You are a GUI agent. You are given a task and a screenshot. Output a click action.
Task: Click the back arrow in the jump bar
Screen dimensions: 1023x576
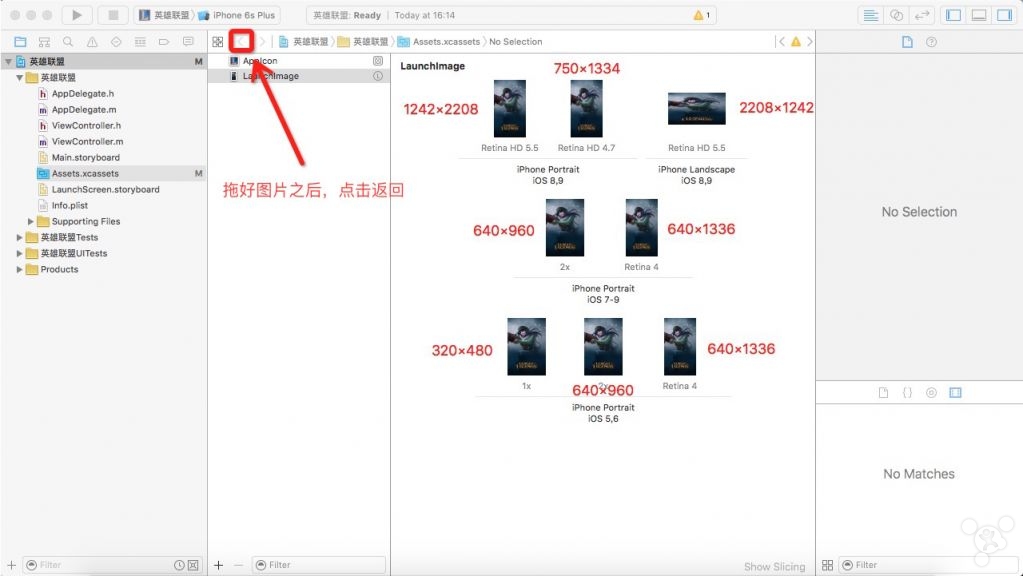click(x=241, y=42)
